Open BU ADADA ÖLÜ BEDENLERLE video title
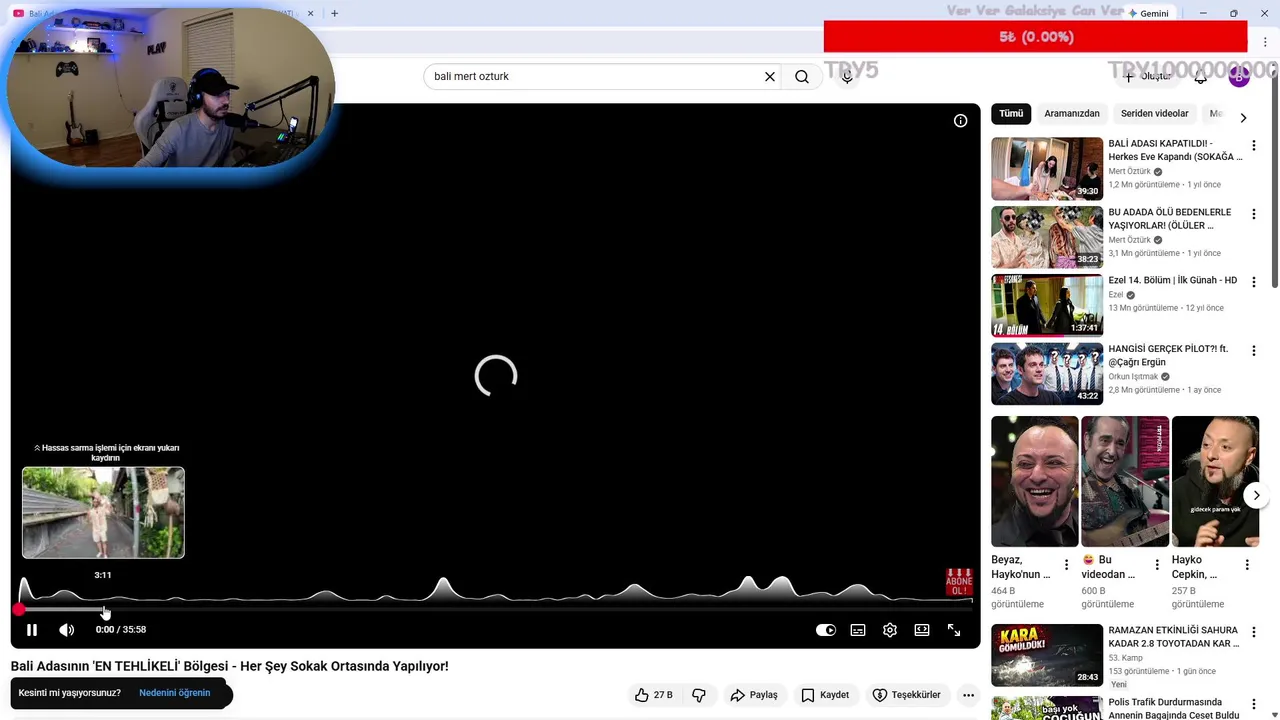The width and height of the screenshot is (1280, 720). point(1170,219)
